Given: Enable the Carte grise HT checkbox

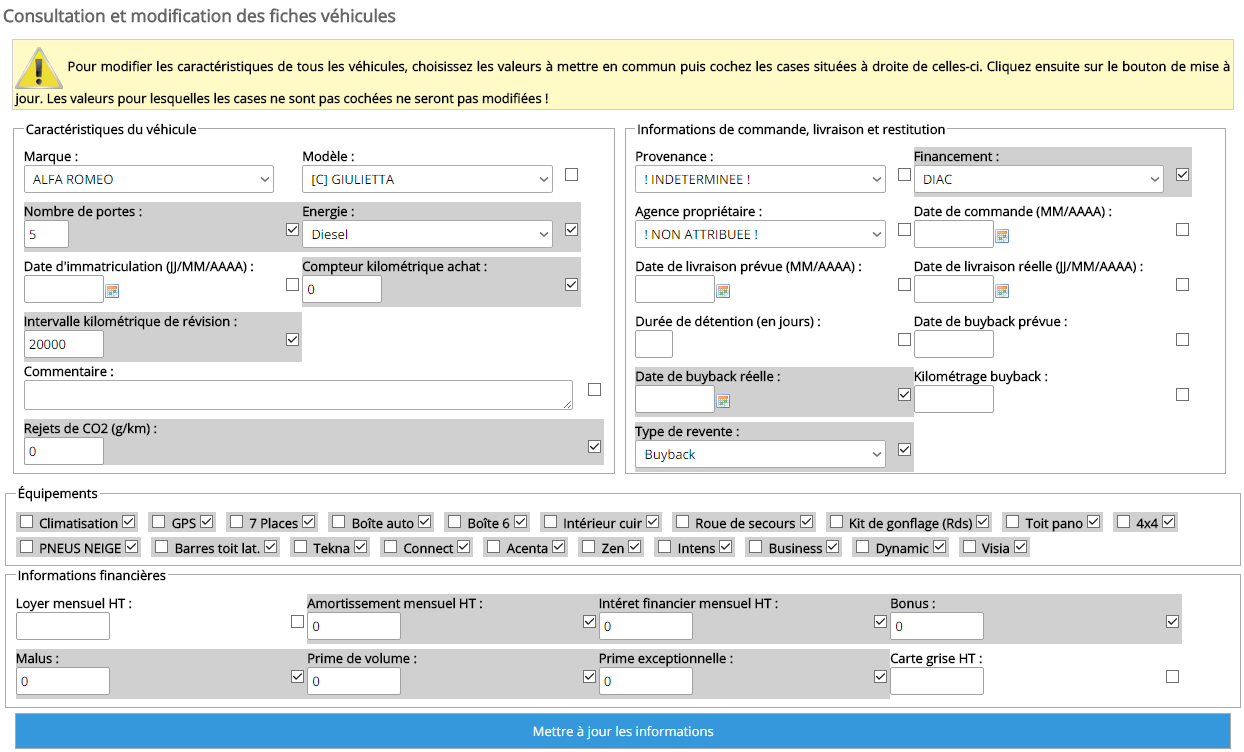Looking at the screenshot, I should point(1172,677).
